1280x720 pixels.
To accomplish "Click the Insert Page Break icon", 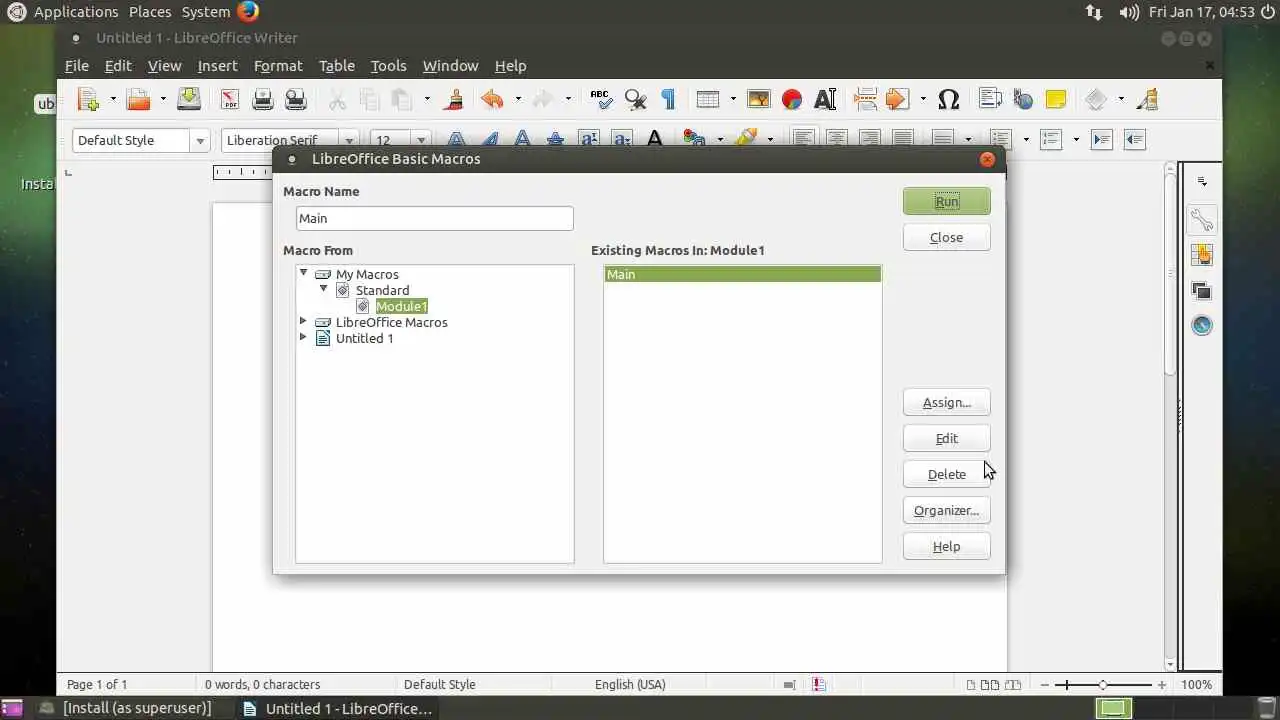I will click(865, 99).
